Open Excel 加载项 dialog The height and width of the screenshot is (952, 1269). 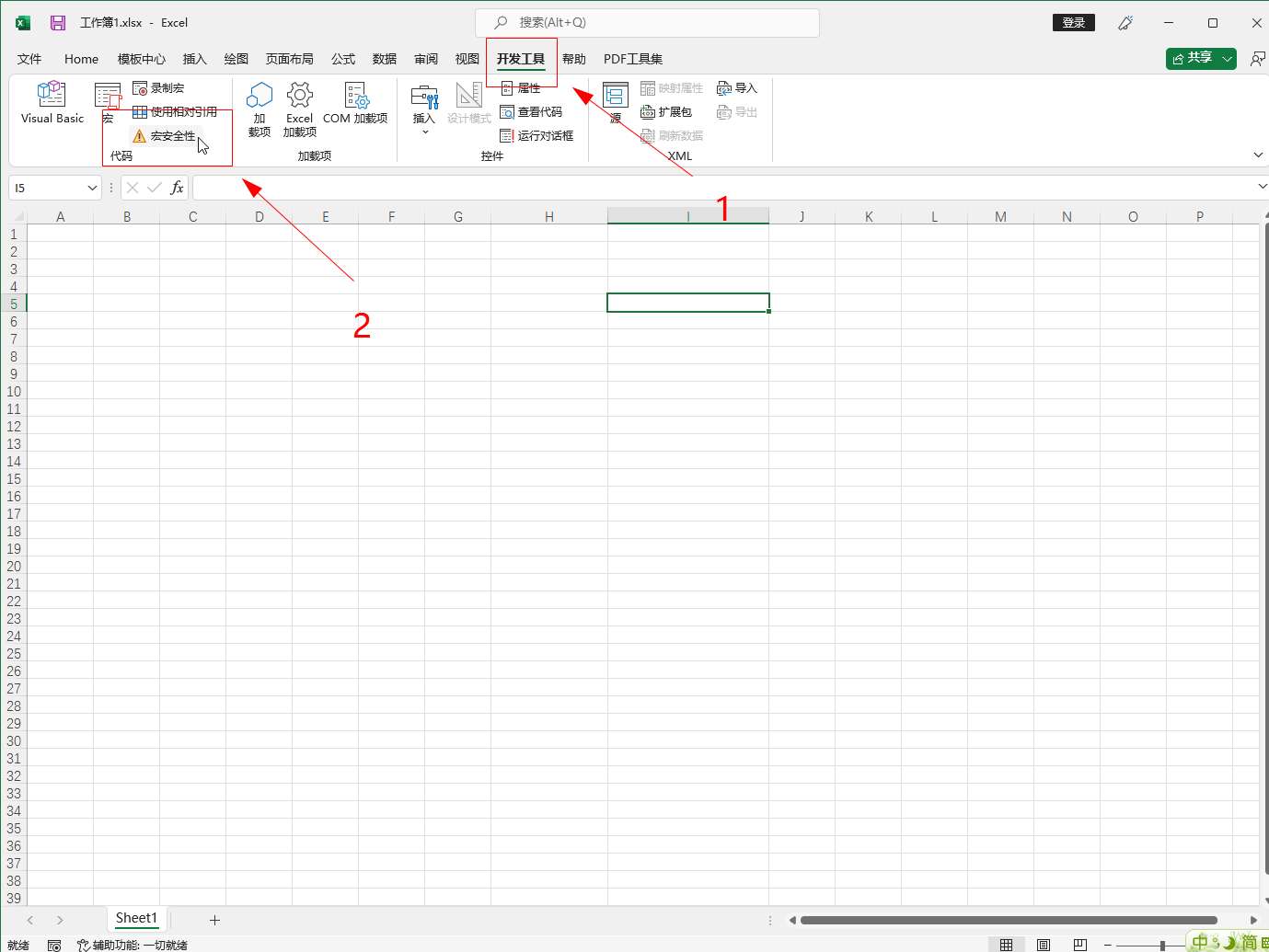tap(300, 109)
